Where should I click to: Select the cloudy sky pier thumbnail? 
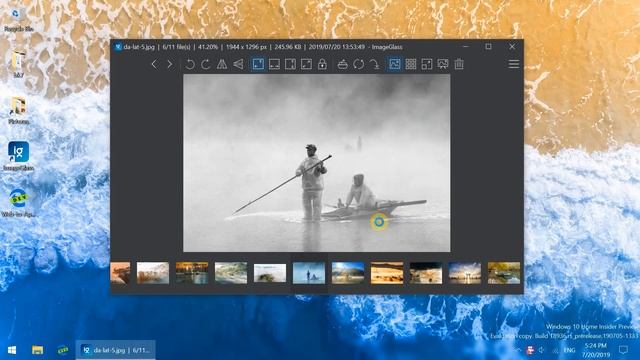coord(465,273)
